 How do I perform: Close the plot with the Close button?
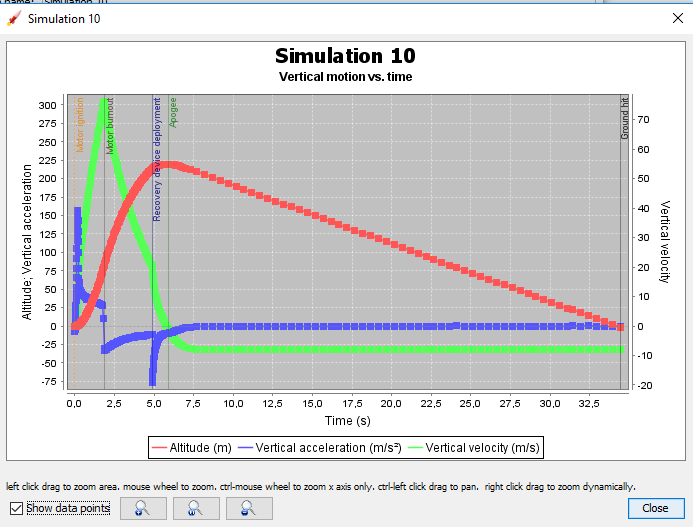pyautogui.click(x=656, y=508)
